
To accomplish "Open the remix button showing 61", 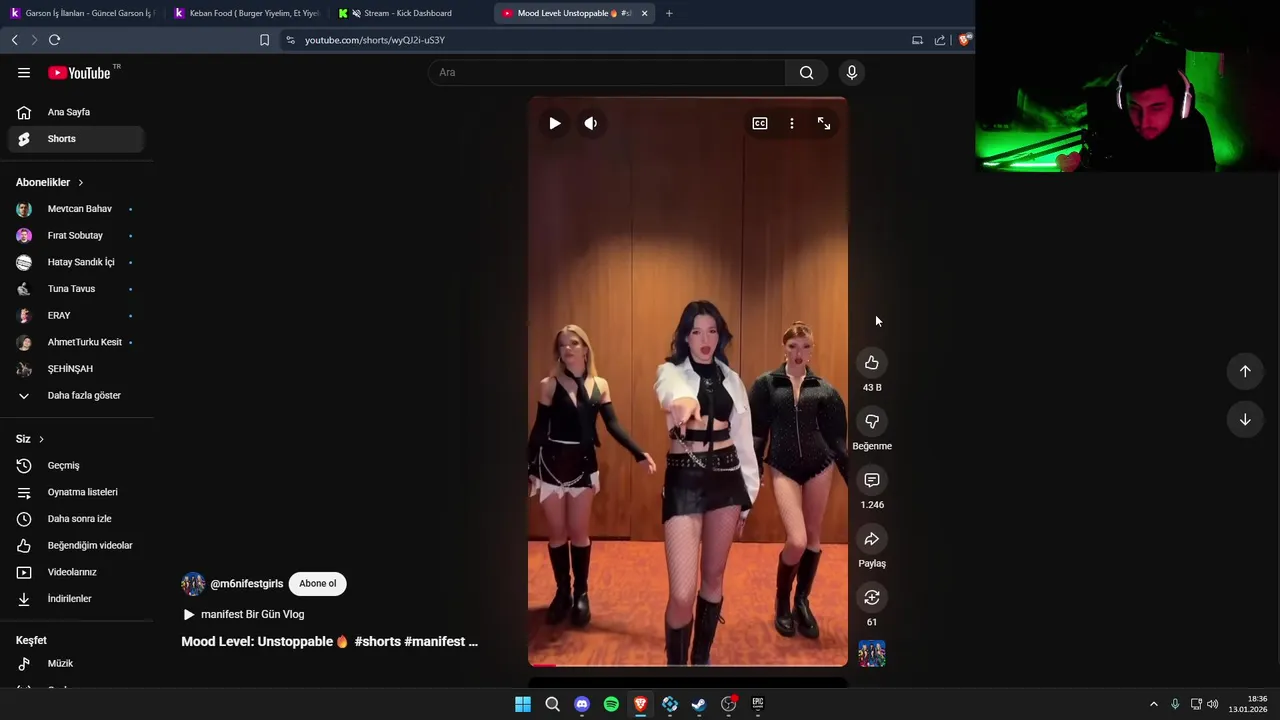I will (872, 597).
